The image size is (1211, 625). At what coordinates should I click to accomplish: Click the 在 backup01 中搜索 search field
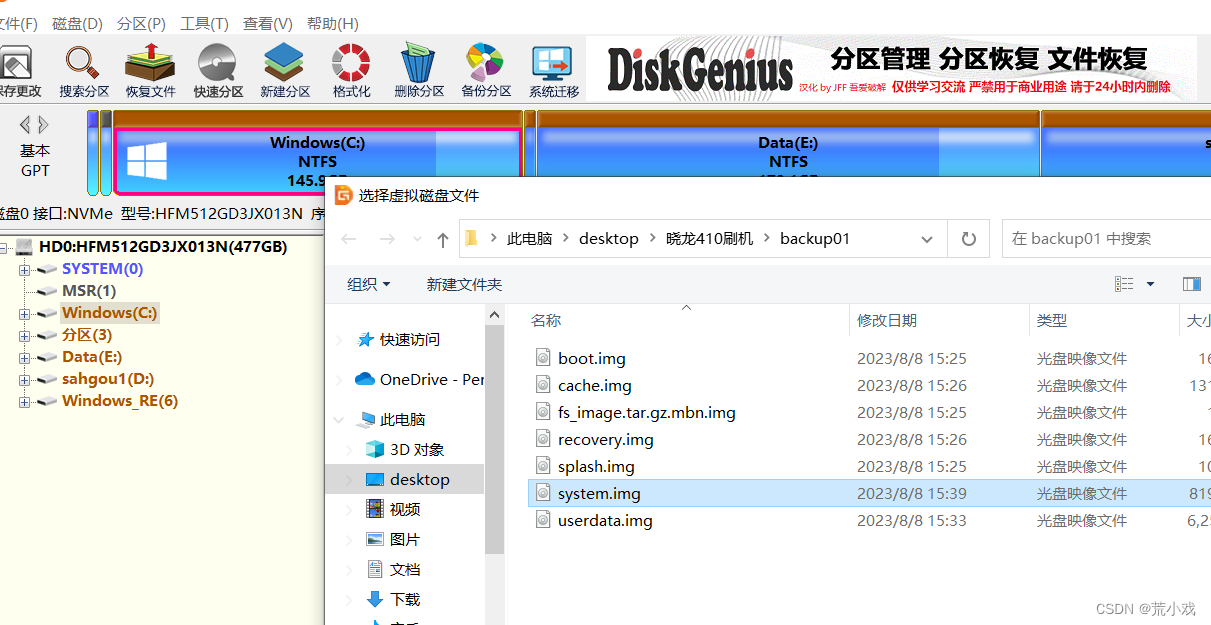(x=1105, y=239)
